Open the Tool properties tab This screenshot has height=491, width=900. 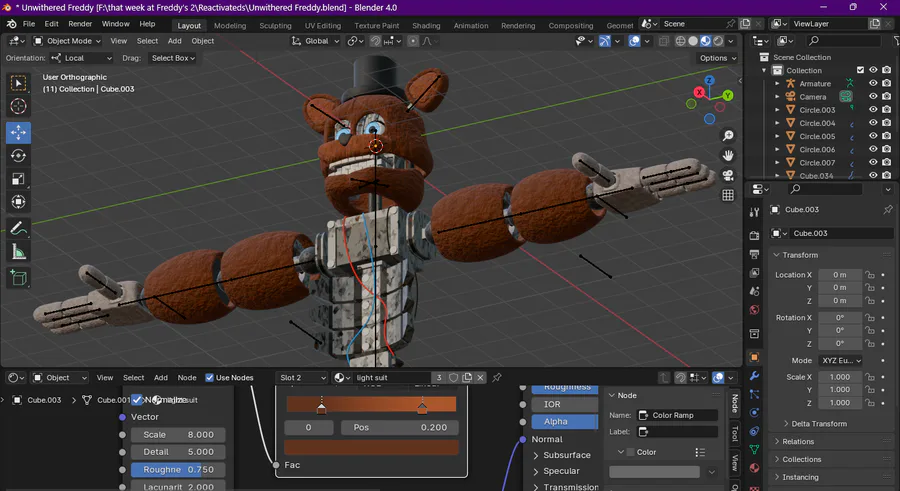click(754, 212)
